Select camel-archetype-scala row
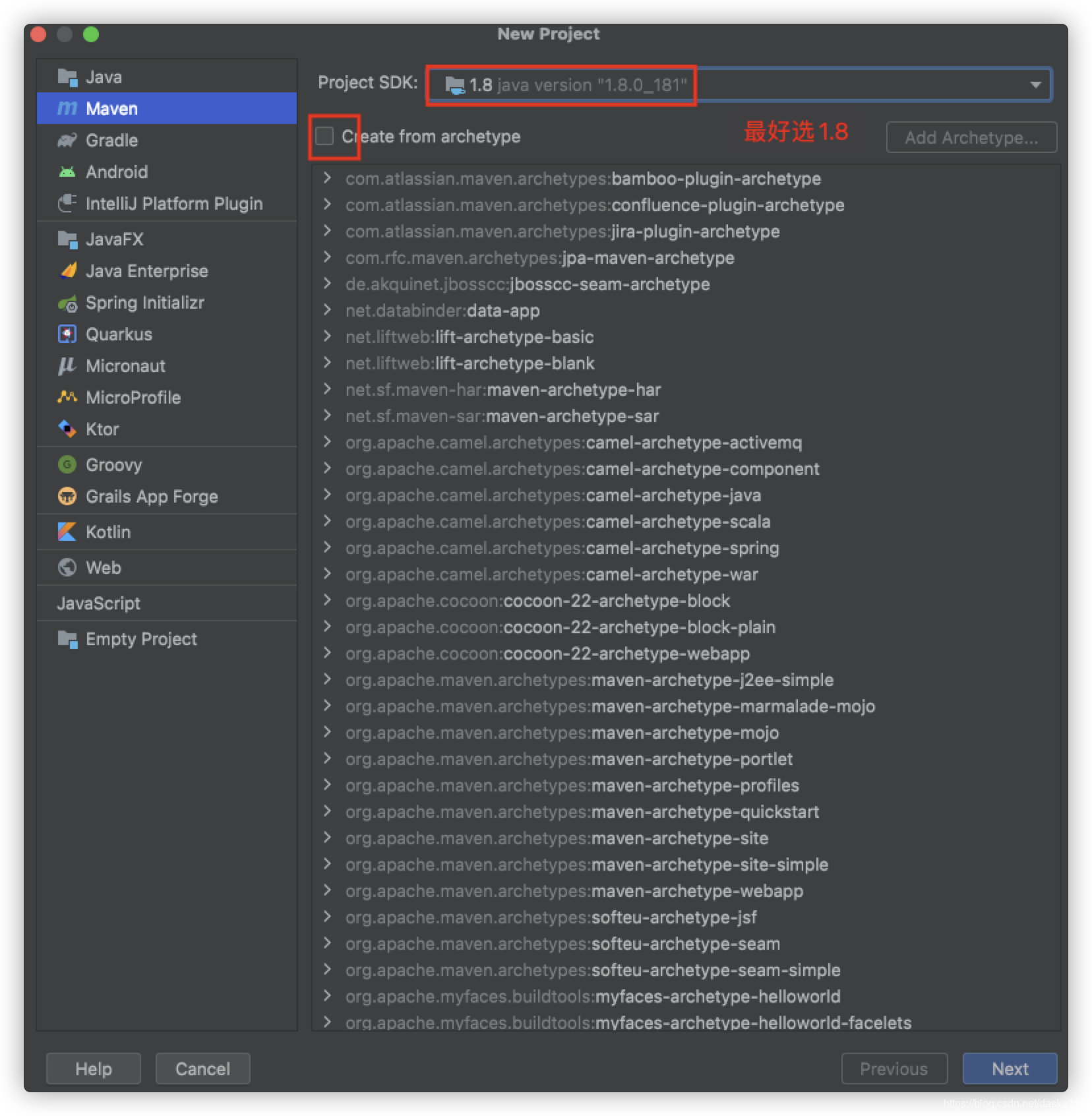The height and width of the screenshot is (1116, 1092). coord(686,522)
